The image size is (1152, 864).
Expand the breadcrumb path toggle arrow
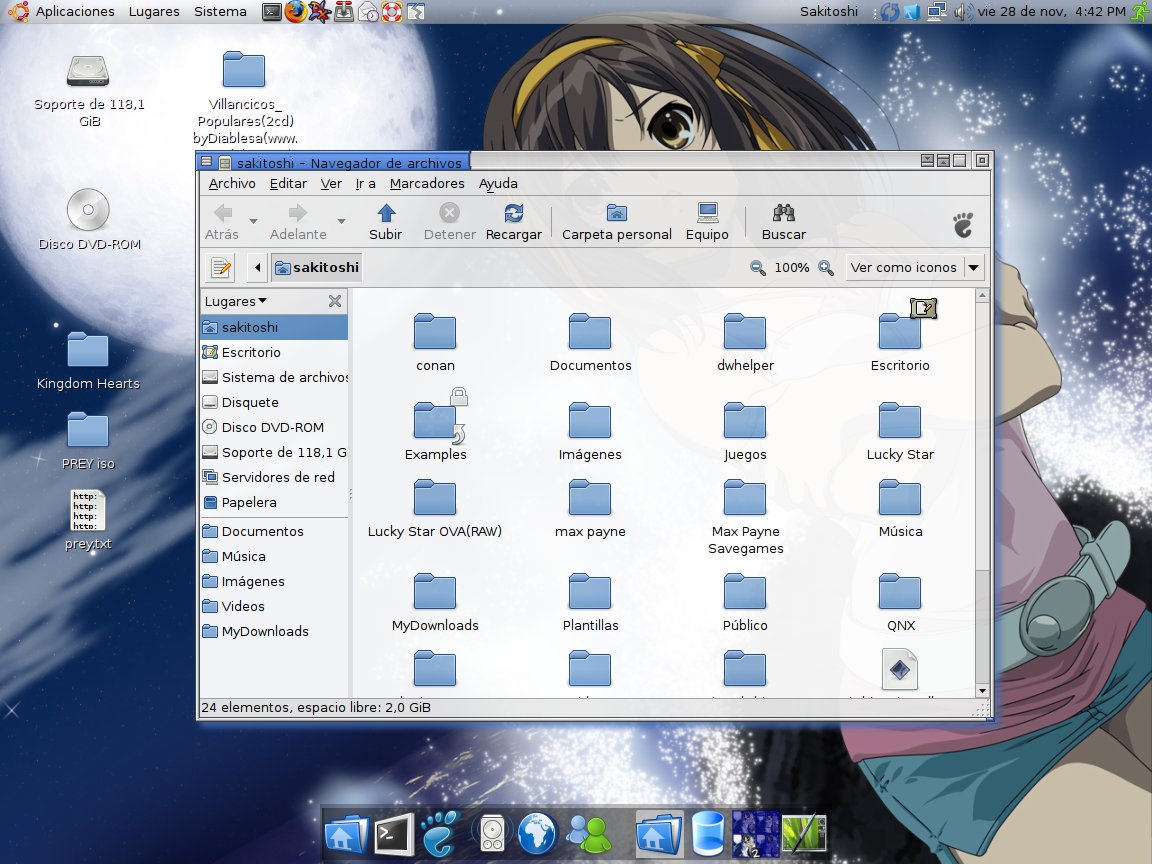pyautogui.click(x=257, y=267)
